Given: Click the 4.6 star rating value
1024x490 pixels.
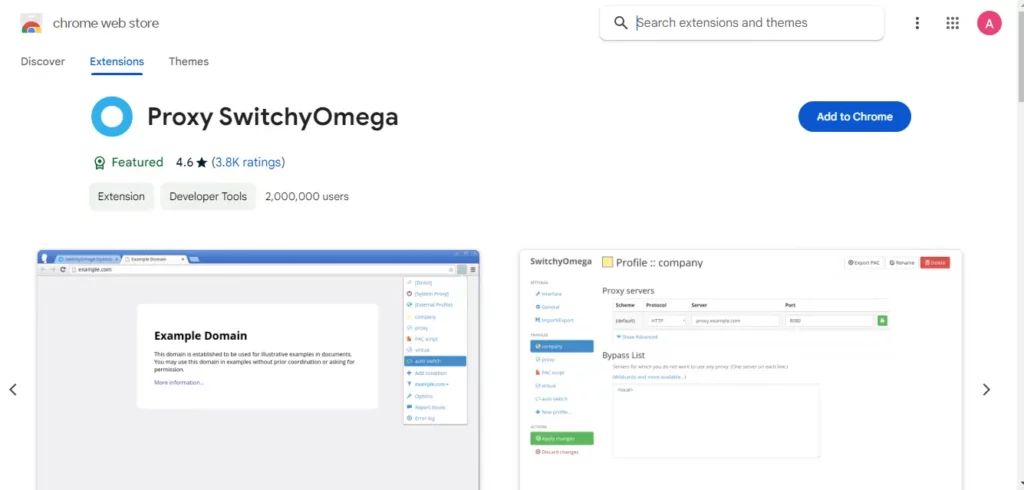Looking at the screenshot, I should point(191,162).
